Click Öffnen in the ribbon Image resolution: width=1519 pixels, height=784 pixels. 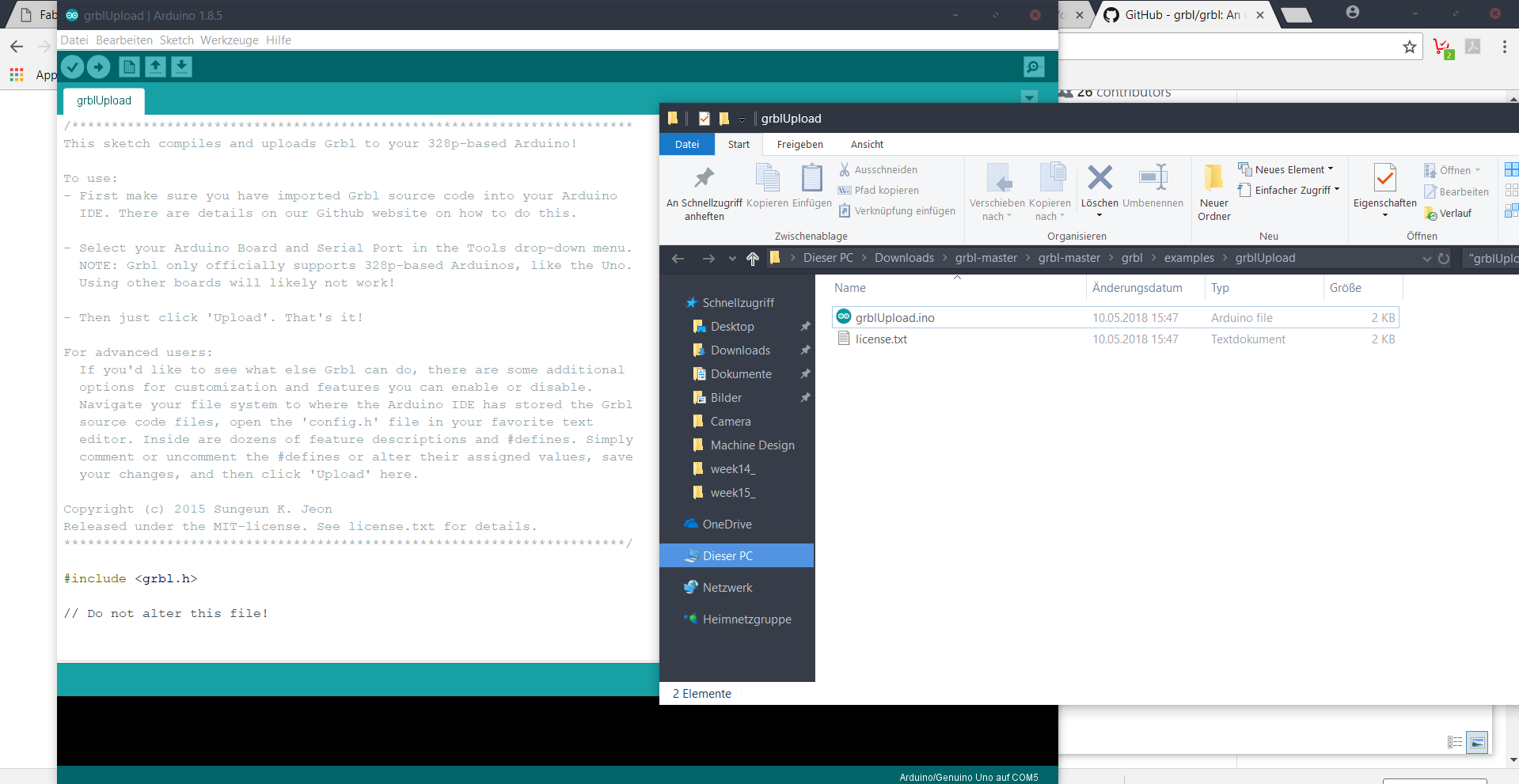(x=1452, y=171)
